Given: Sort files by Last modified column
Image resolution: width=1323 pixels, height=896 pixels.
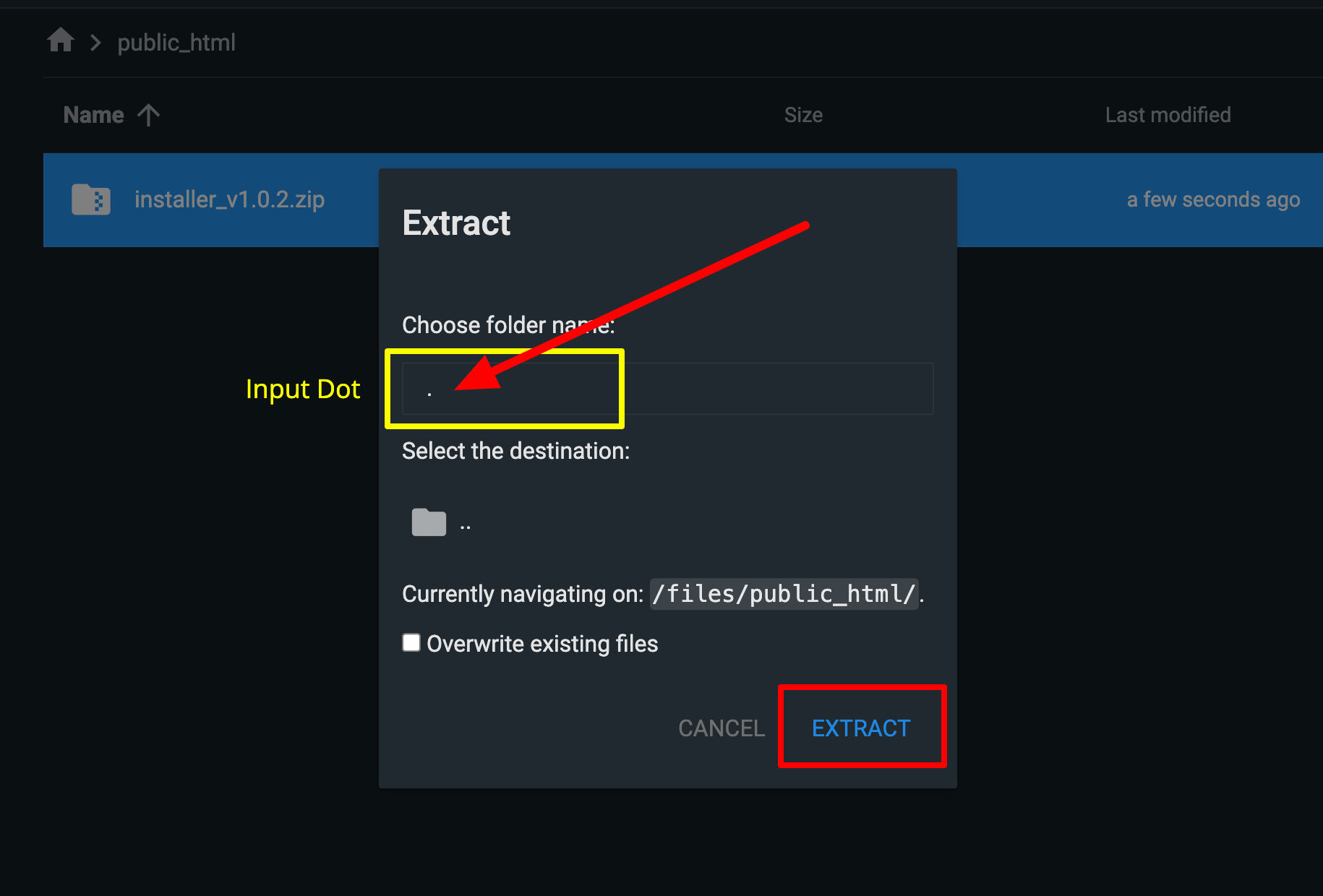Looking at the screenshot, I should [x=1168, y=115].
